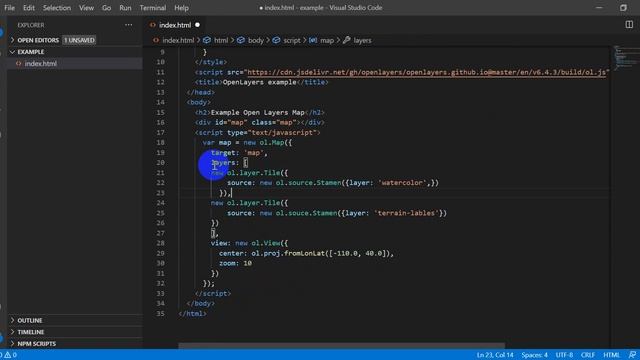Click 'Example Open Layers Map' heading text
Screen dimensions: 640x360
(258, 113)
